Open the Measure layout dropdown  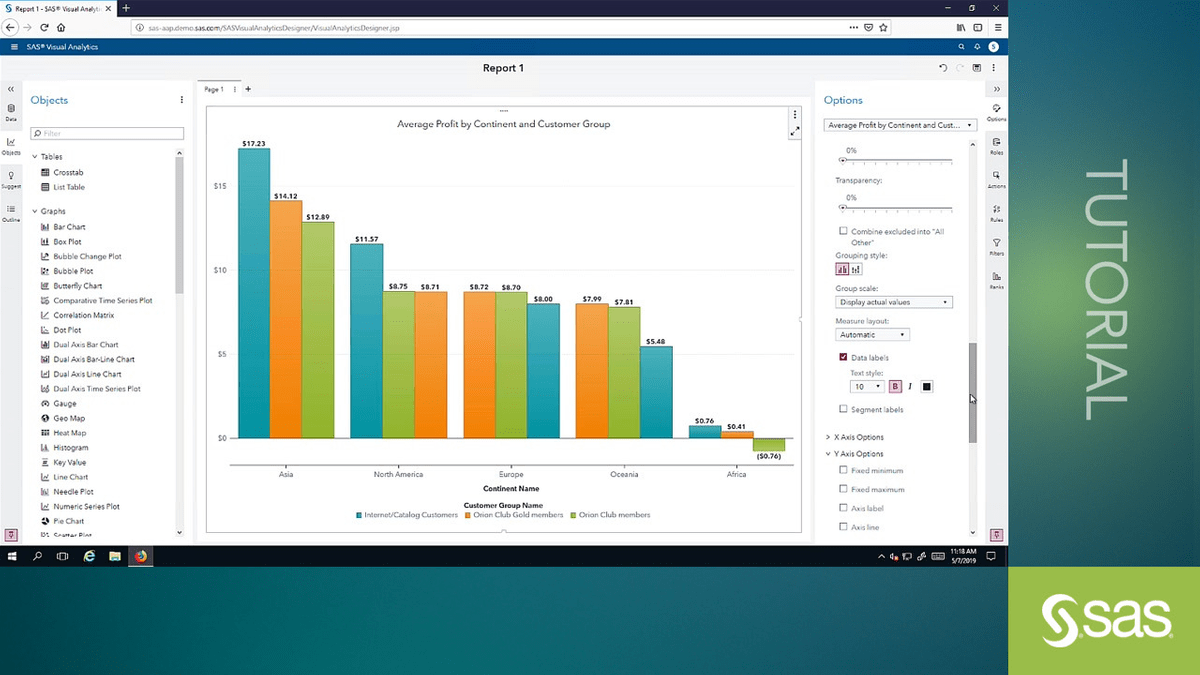[873, 335]
